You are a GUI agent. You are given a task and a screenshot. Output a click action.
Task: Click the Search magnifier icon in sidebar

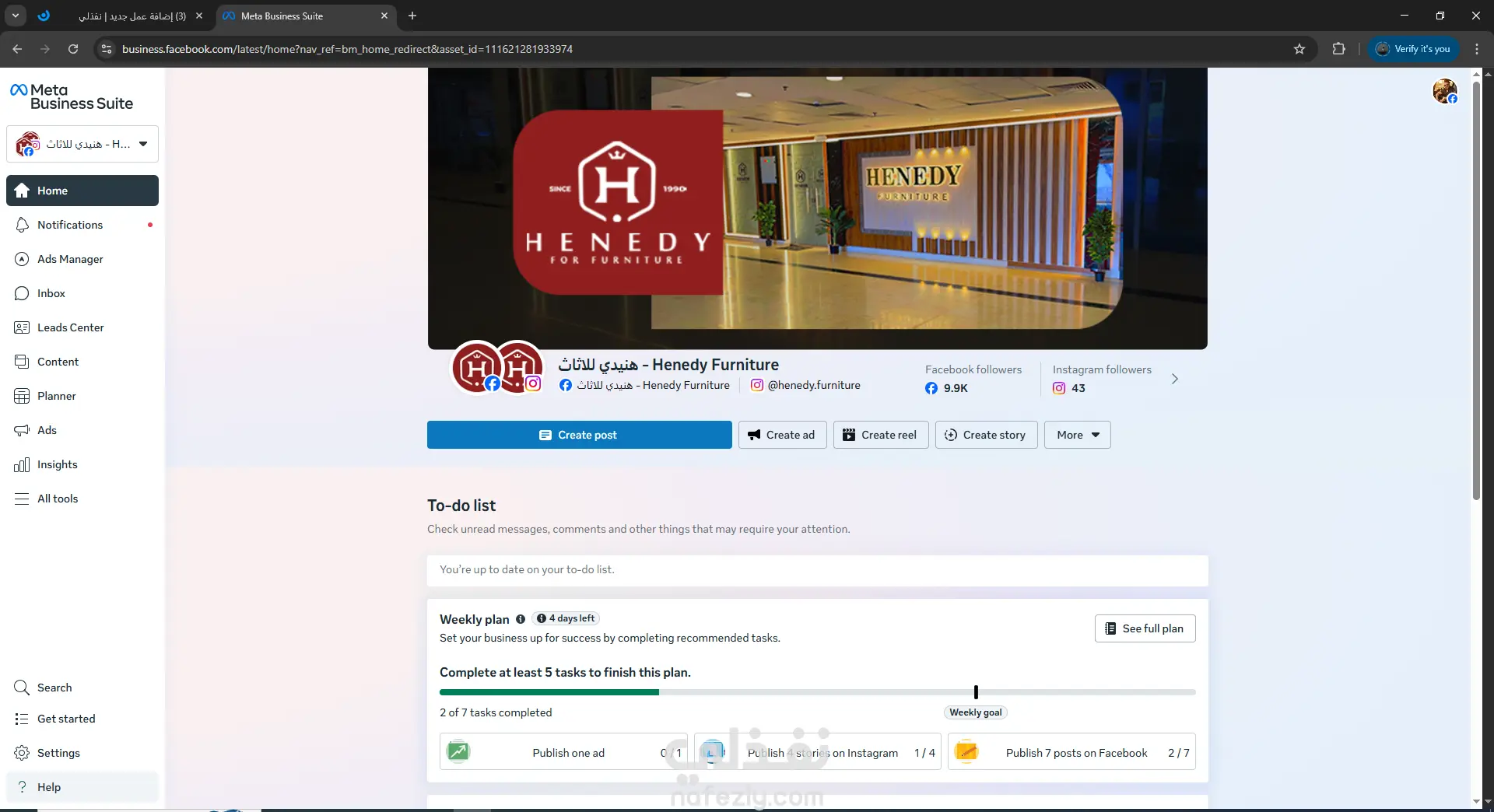point(22,688)
